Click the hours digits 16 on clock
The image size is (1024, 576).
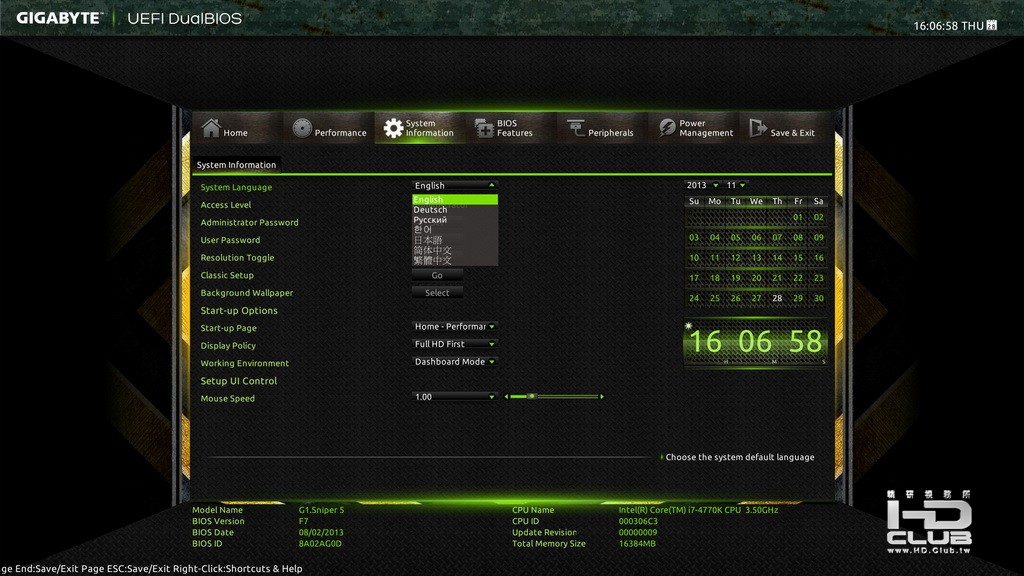tap(705, 342)
